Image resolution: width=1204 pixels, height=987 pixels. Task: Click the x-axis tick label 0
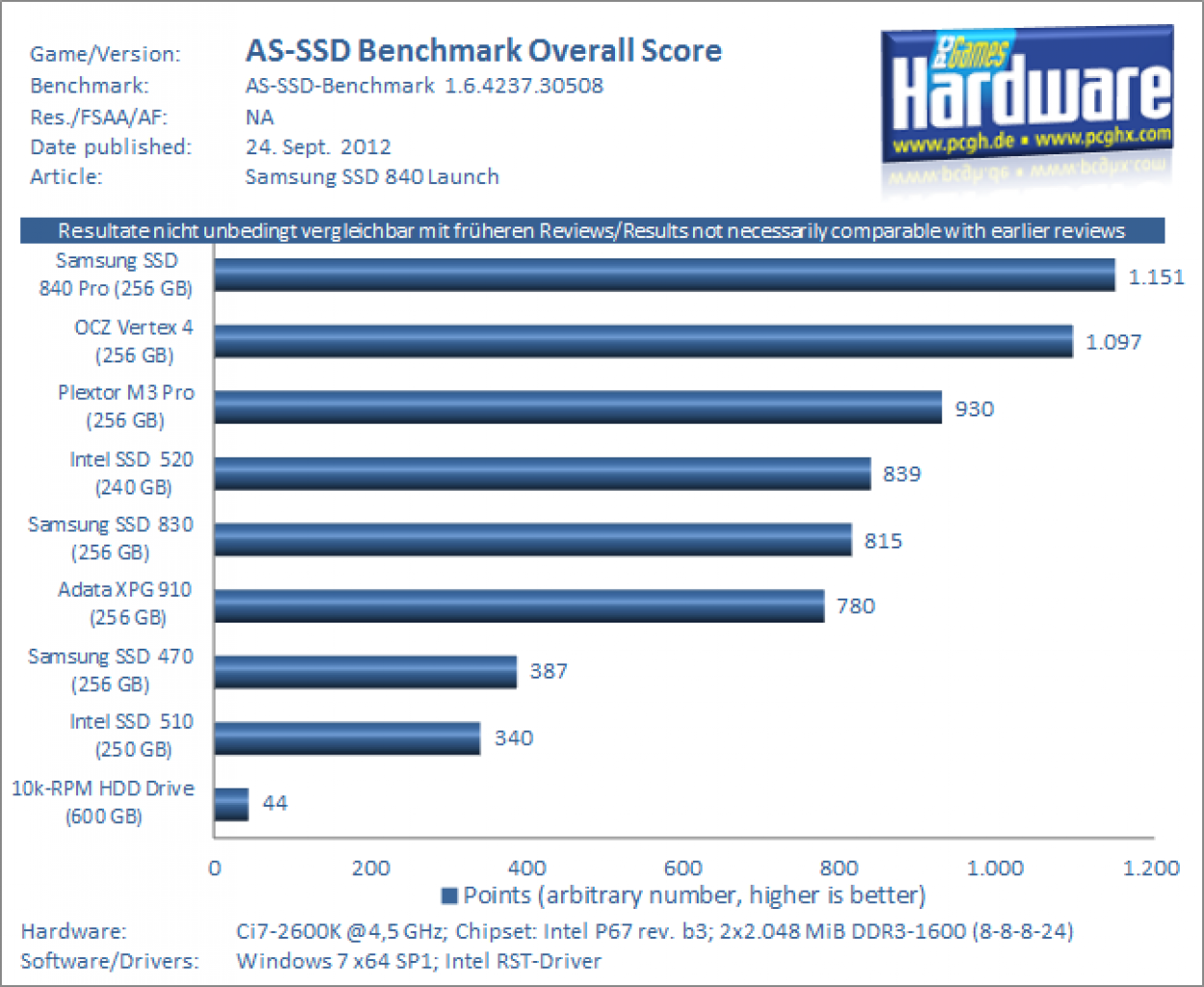(x=214, y=868)
